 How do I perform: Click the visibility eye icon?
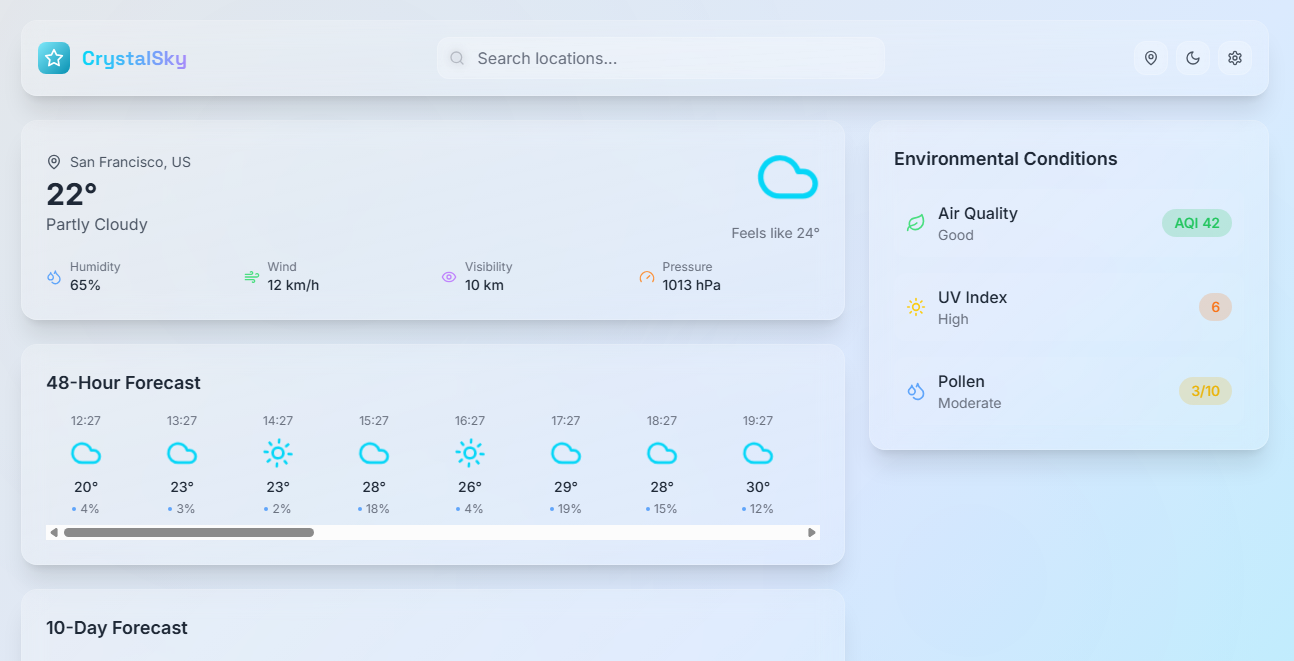tap(448, 277)
